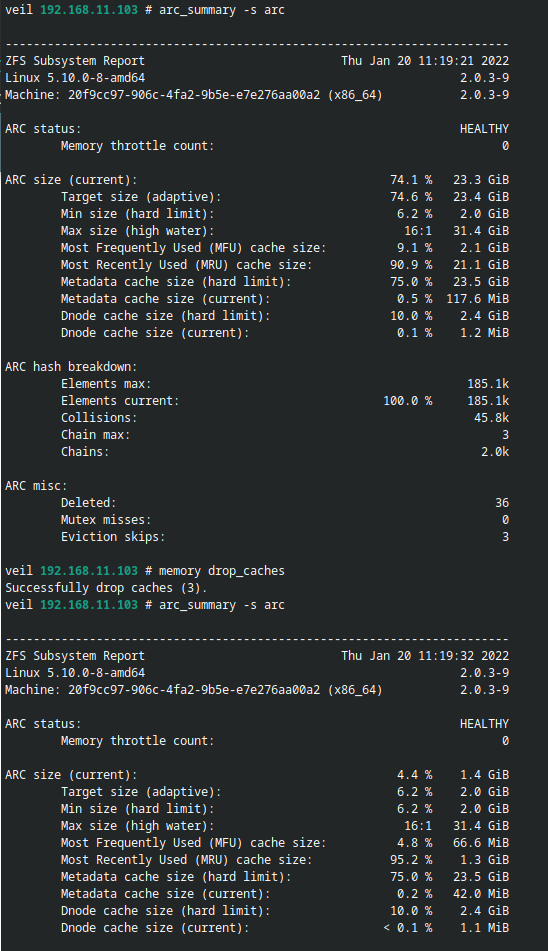548x951 pixels.
Task: Click the first Linux 5.10.0-8-amd64 kernel line
Action: (75, 78)
